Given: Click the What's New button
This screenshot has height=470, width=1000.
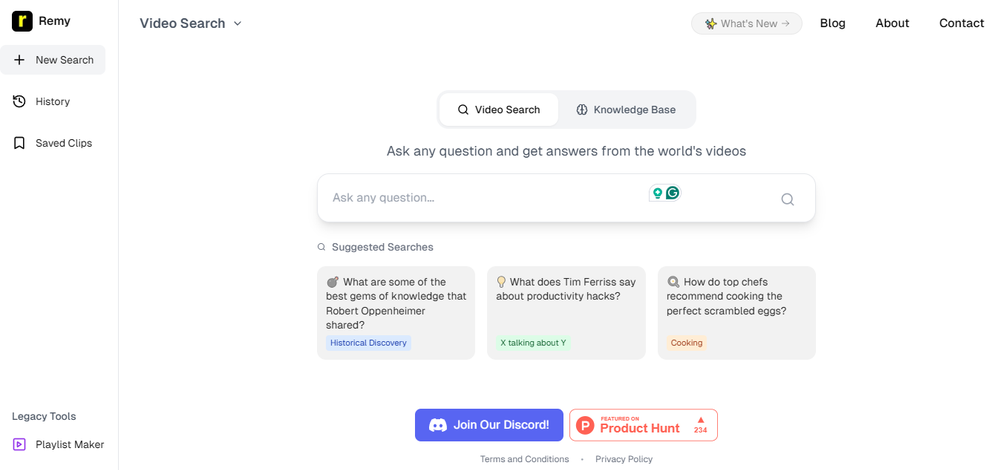Looking at the screenshot, I should 746,23.
